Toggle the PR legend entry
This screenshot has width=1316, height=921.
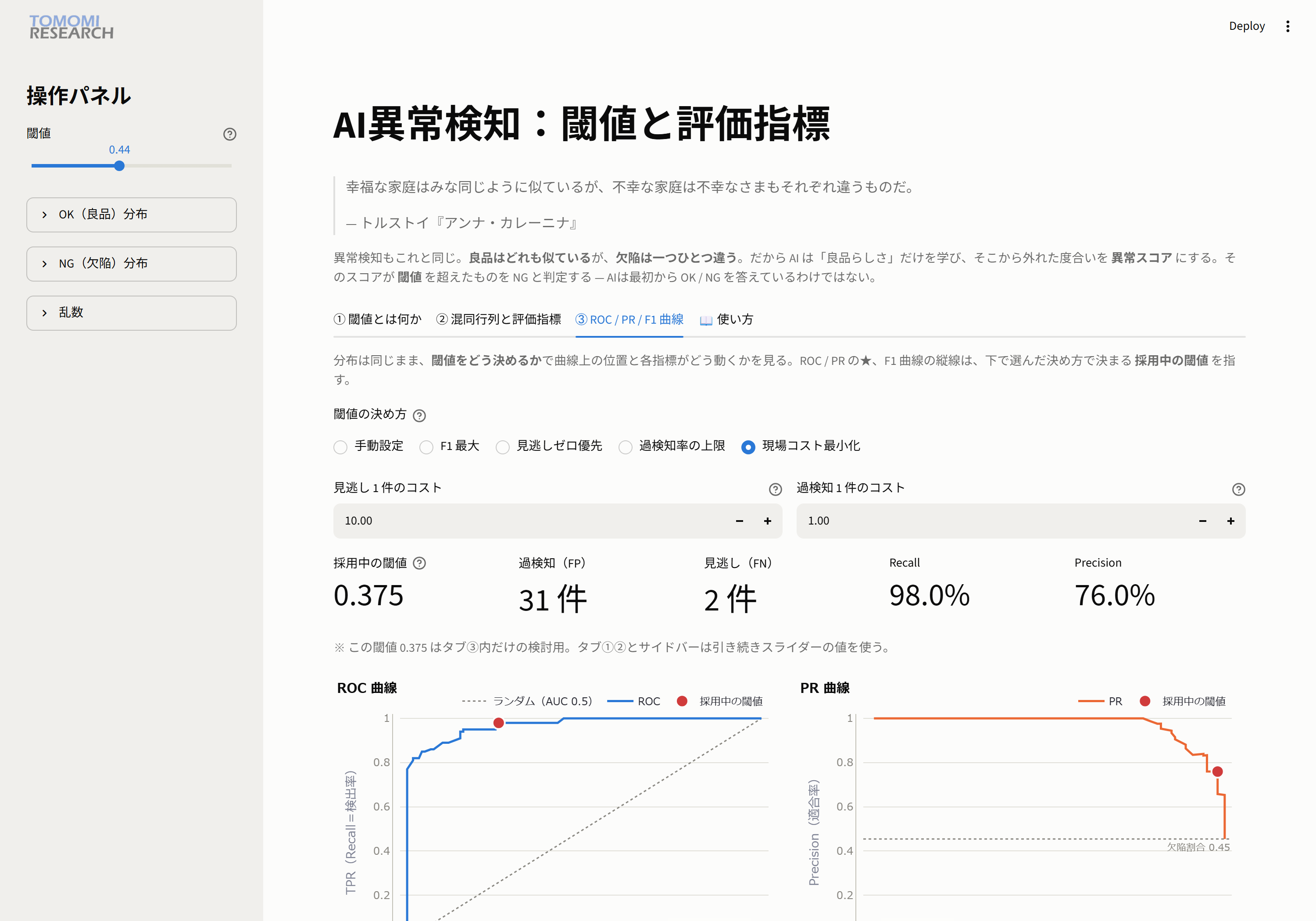1101,702
